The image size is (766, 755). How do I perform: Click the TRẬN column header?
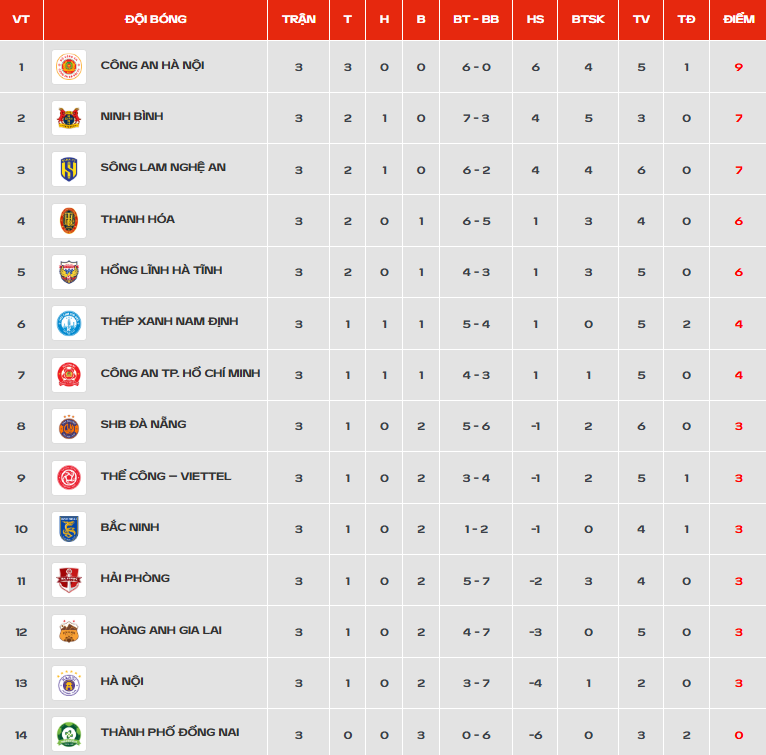coord(298,20)
